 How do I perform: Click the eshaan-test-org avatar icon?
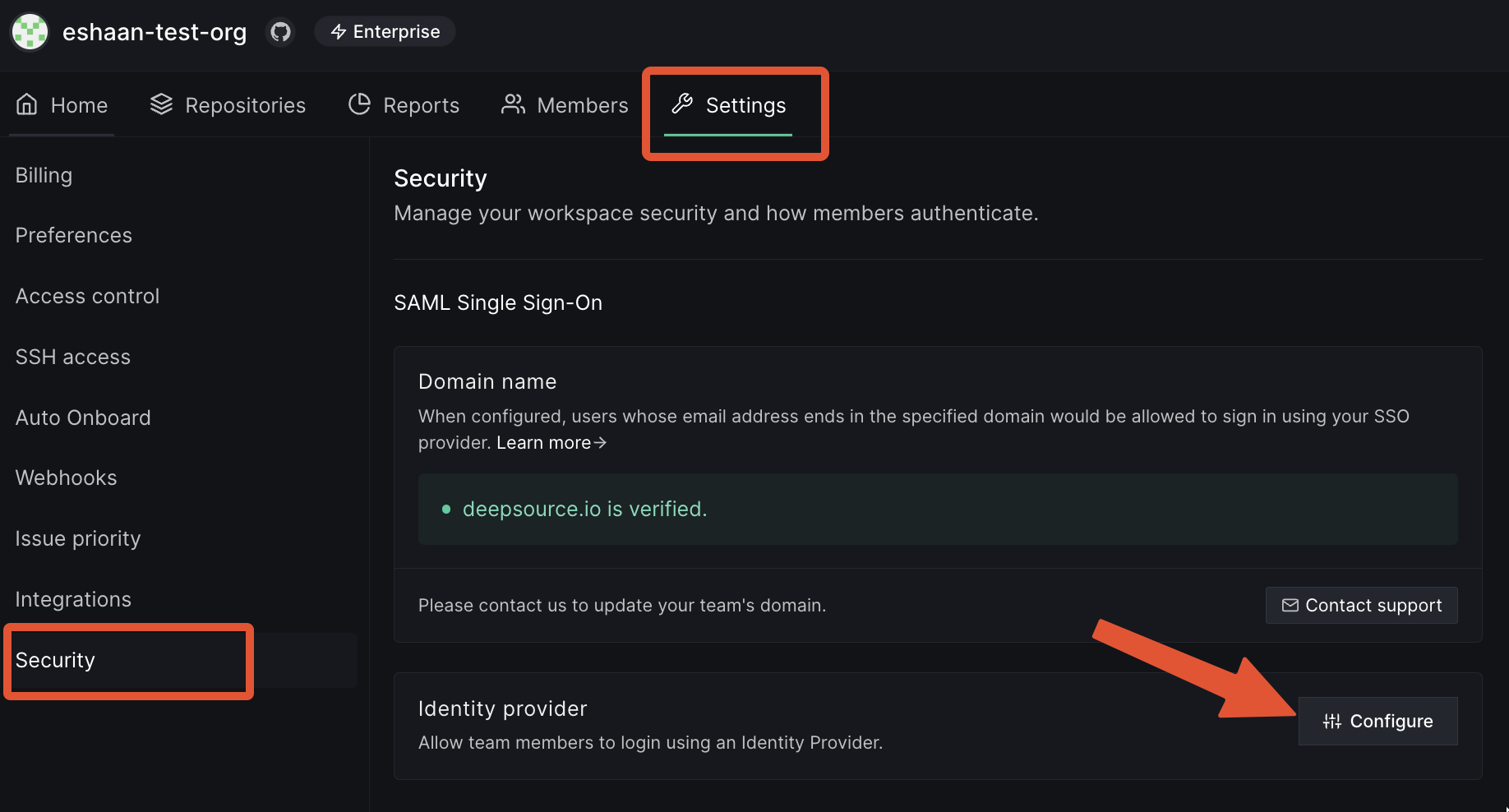(30, 32)
